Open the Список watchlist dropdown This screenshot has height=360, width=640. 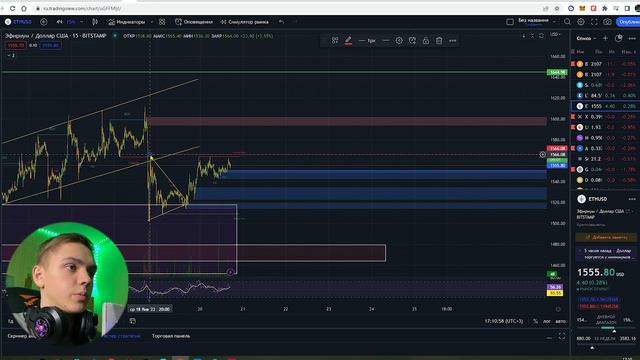click(x=586, y=38)
